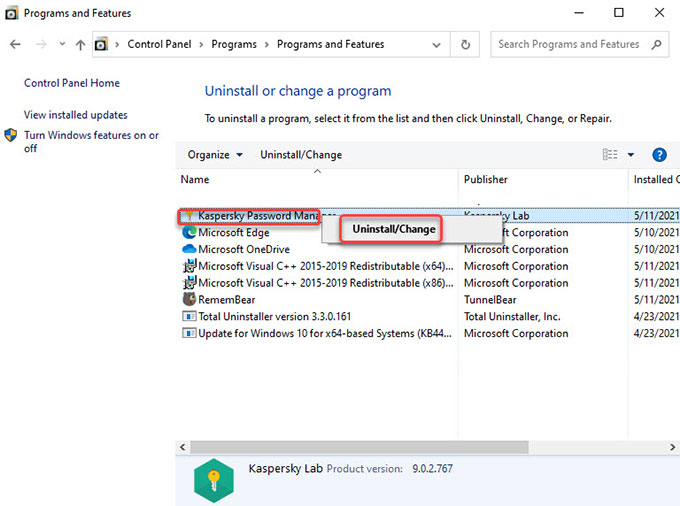
Task: Open Control Panel Home link
Action: [x=72, y=83]
